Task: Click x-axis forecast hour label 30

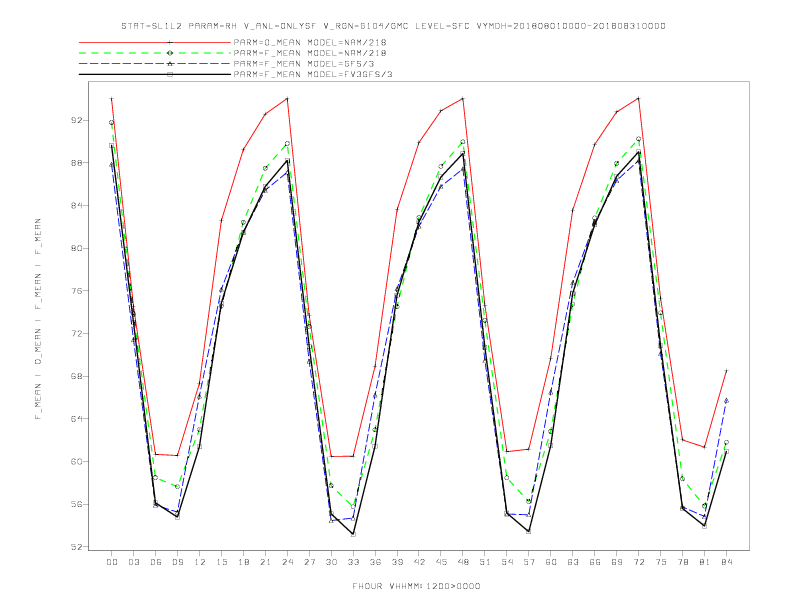Action: pyautogui.click(x=331, y=562)
